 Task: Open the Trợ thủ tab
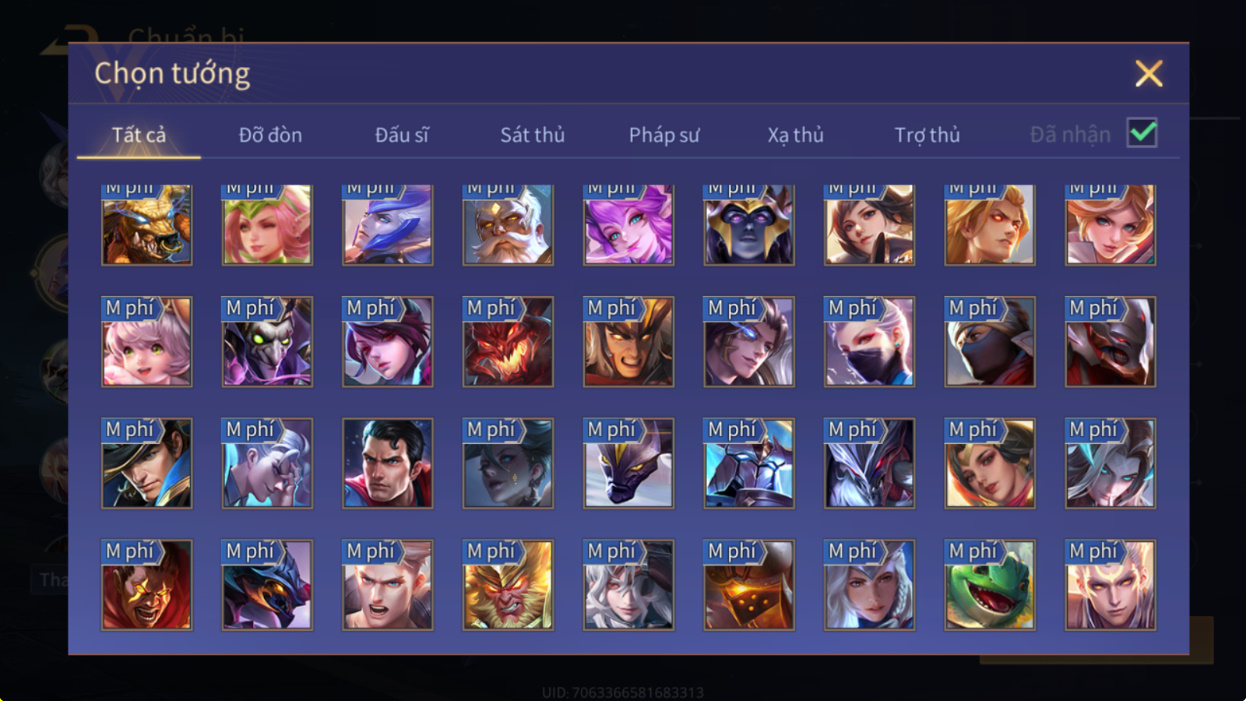(927, 135)
